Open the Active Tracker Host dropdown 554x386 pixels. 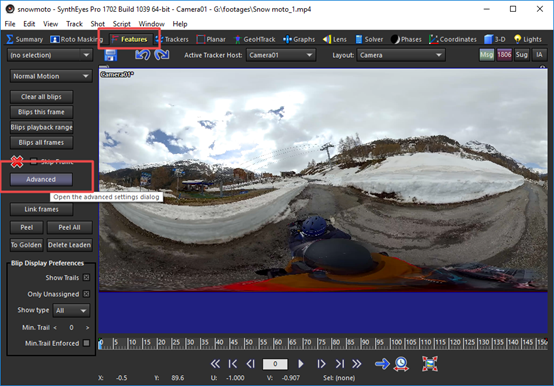pos(280,55)
